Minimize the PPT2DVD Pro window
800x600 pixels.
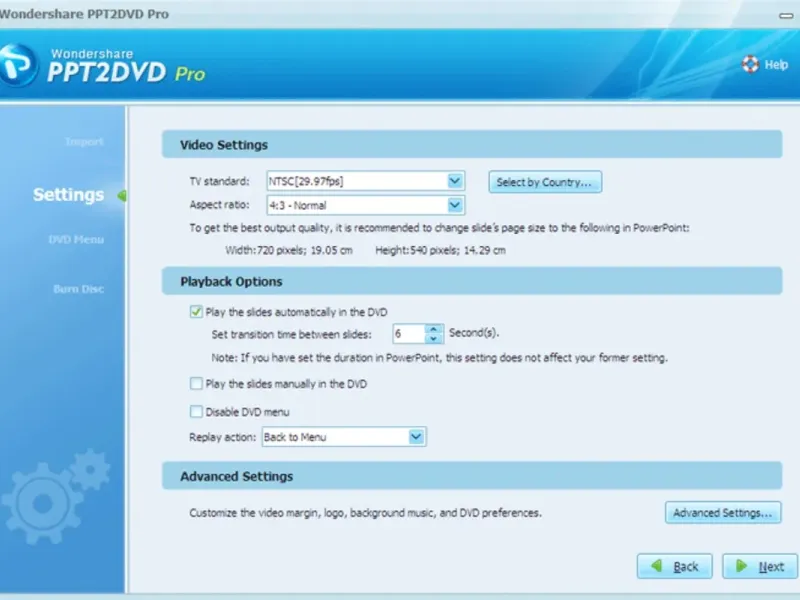pos(786,16)
